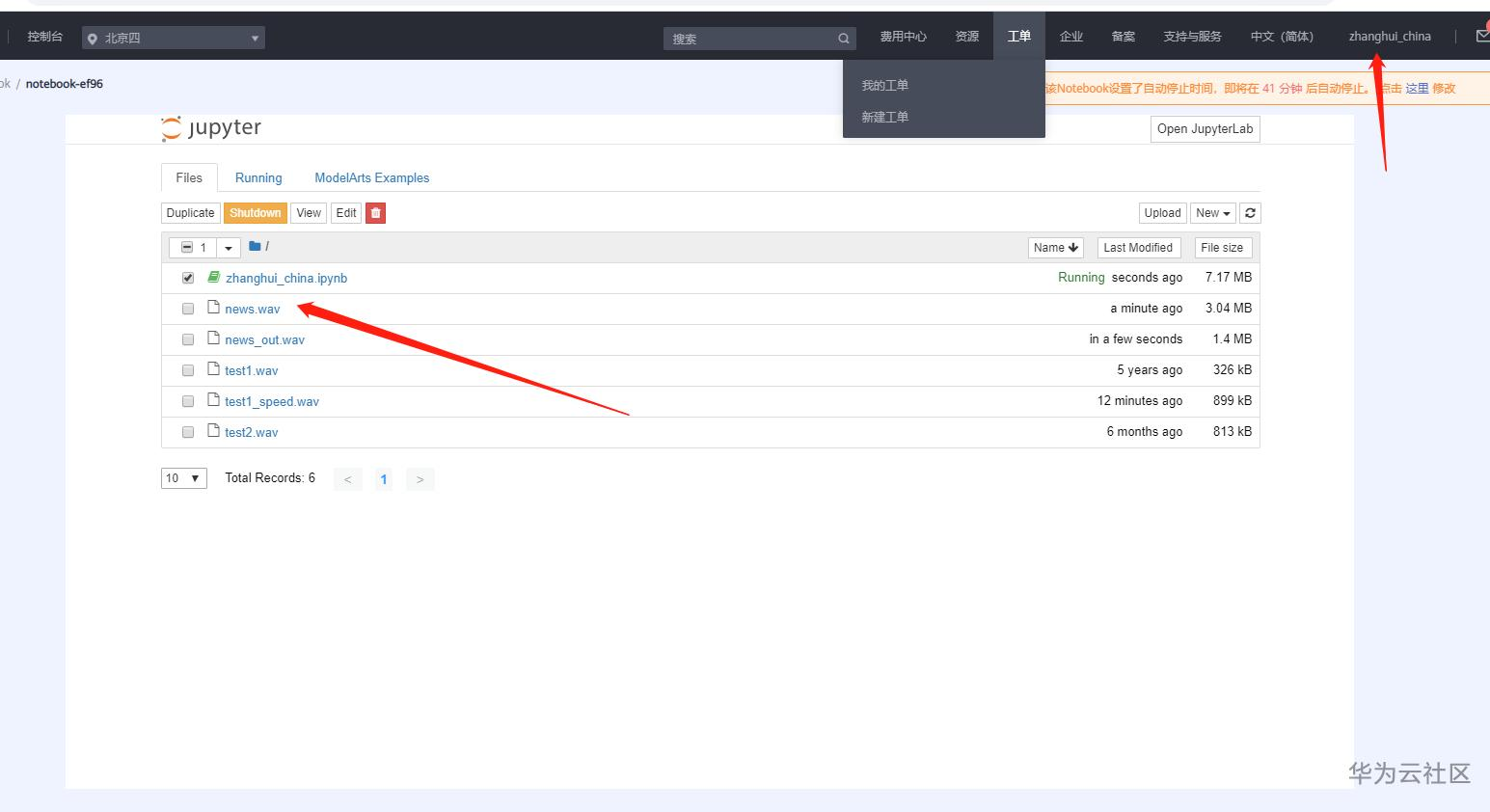
Task: Click 控制台 in the top bar
Action: click(x=45, y=37)
